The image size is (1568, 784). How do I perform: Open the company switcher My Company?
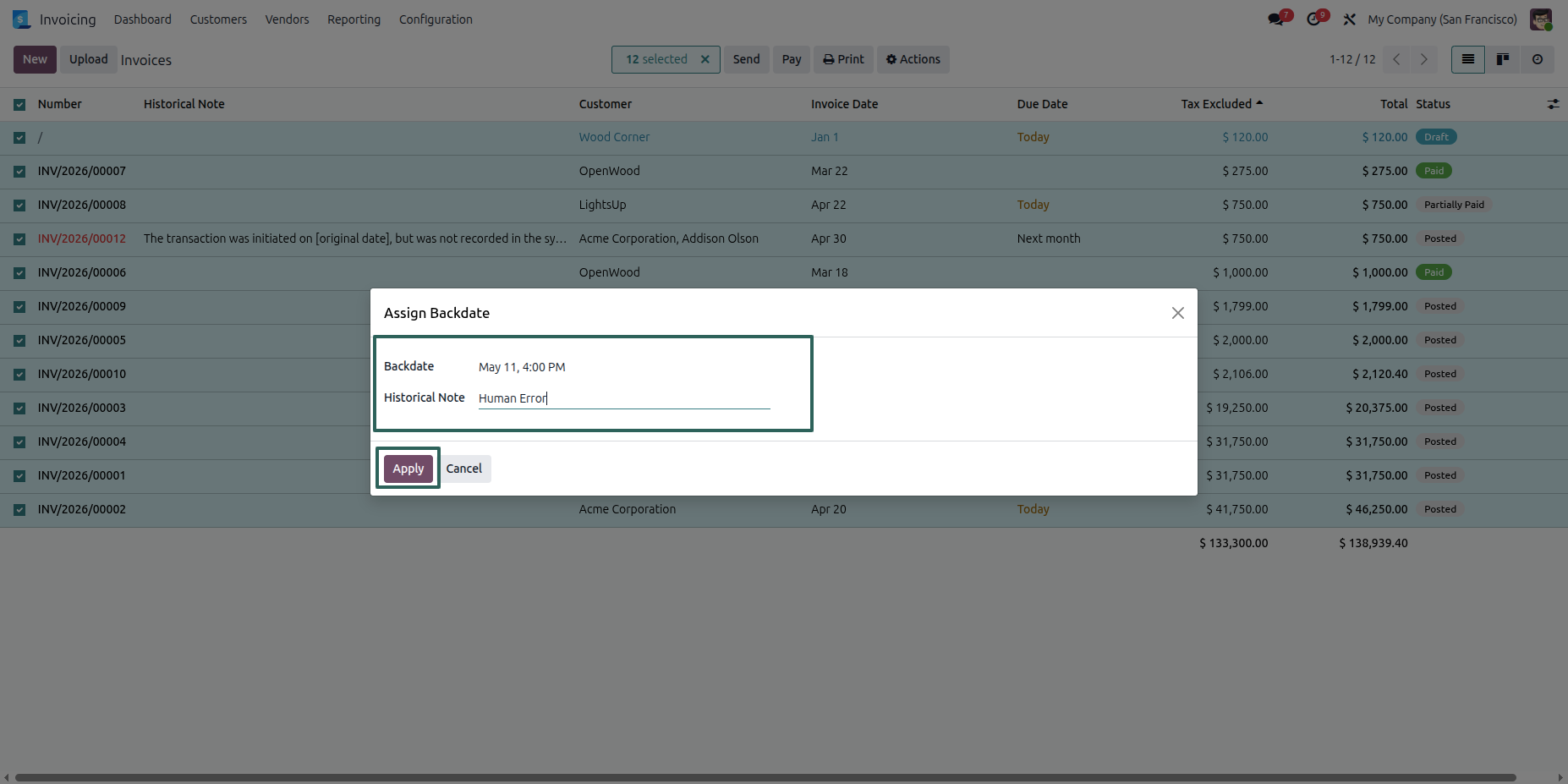click(1442, 19)
